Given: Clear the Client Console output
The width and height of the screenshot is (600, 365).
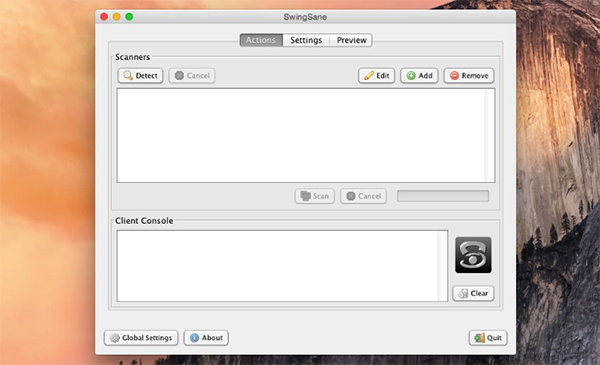Looking at the screenshot, I should [473, 293].
